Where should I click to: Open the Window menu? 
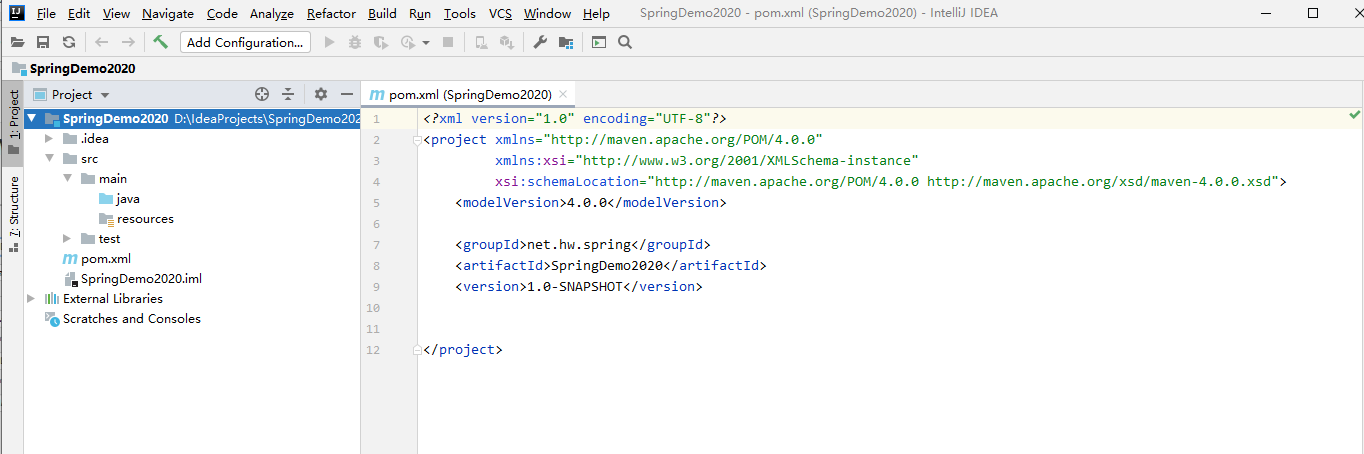coord(547,14)
